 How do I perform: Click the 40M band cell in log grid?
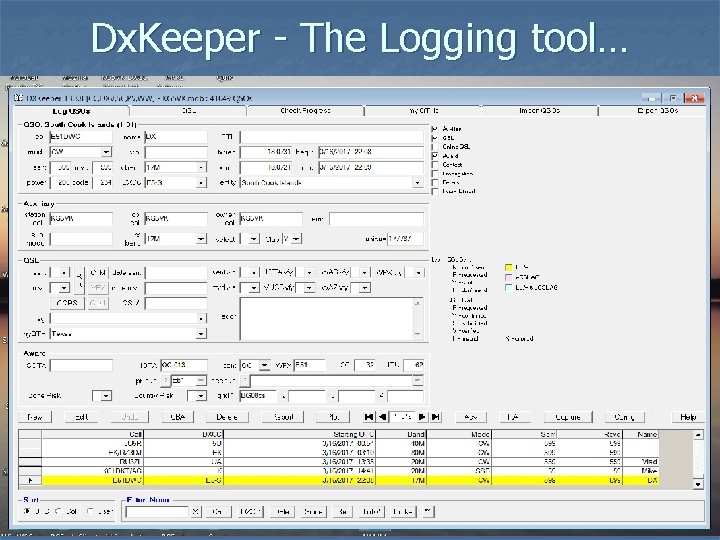tap(401, 444)
